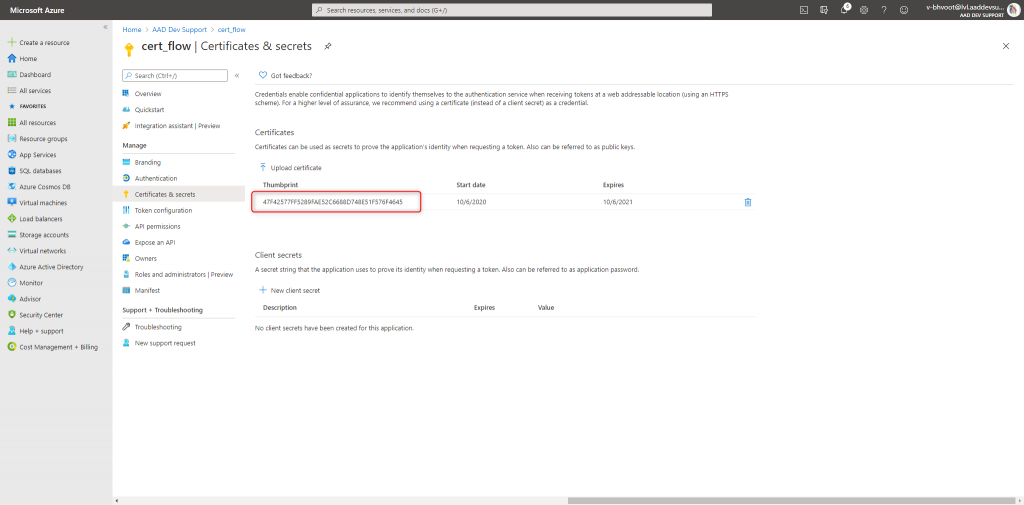Open Help + support

click(x=35, y=331)
